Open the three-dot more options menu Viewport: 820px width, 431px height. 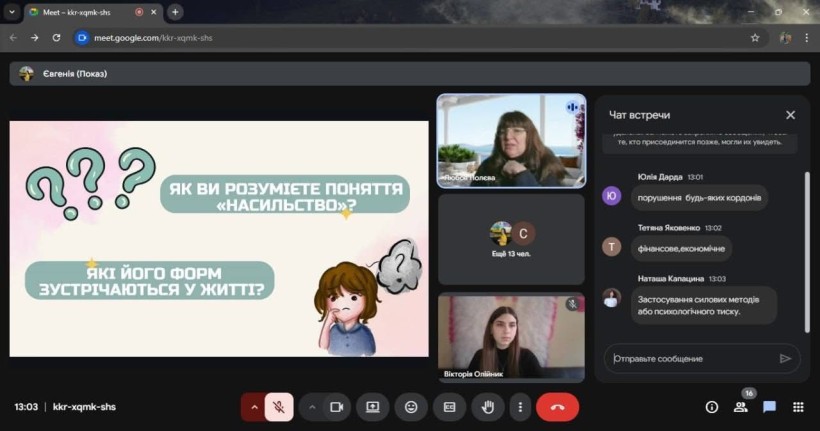(x=519, y=407)
